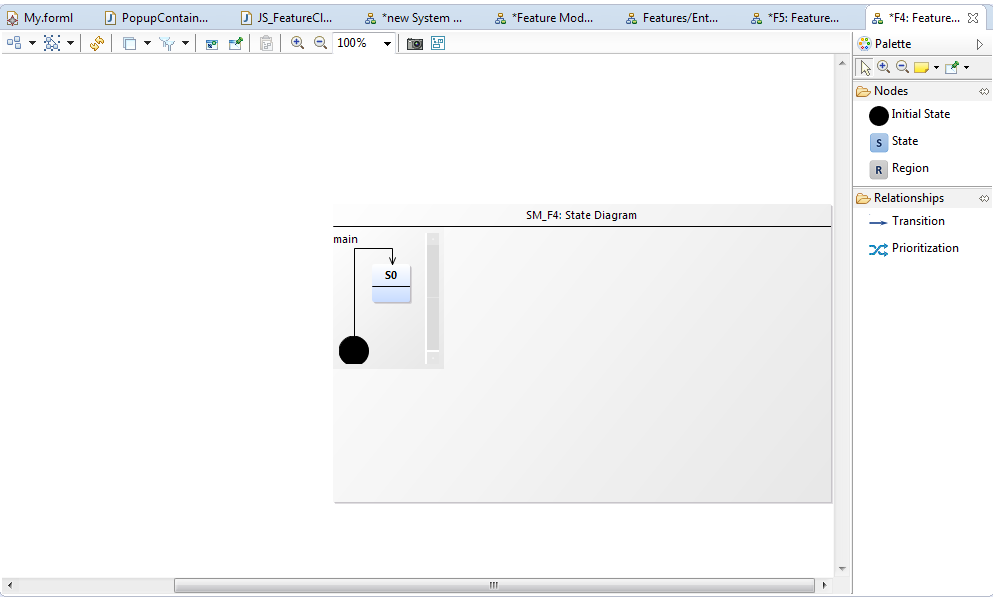Click the Arrange All layout icon
993x597 pixels.
[13, 43]
